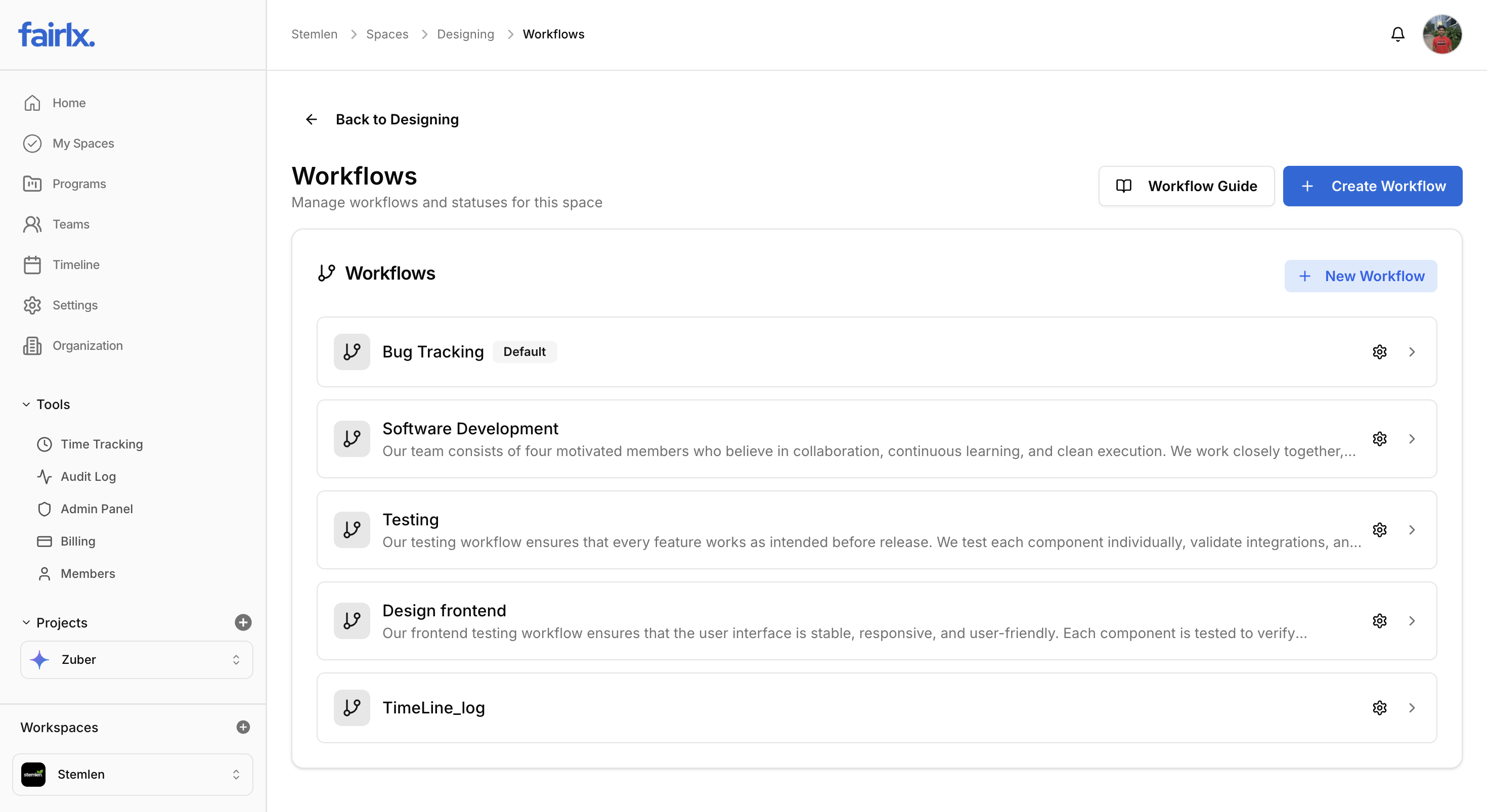Open the Timeline calendar icon
This screenshot has width=1487, height=812.
(33, 265)
